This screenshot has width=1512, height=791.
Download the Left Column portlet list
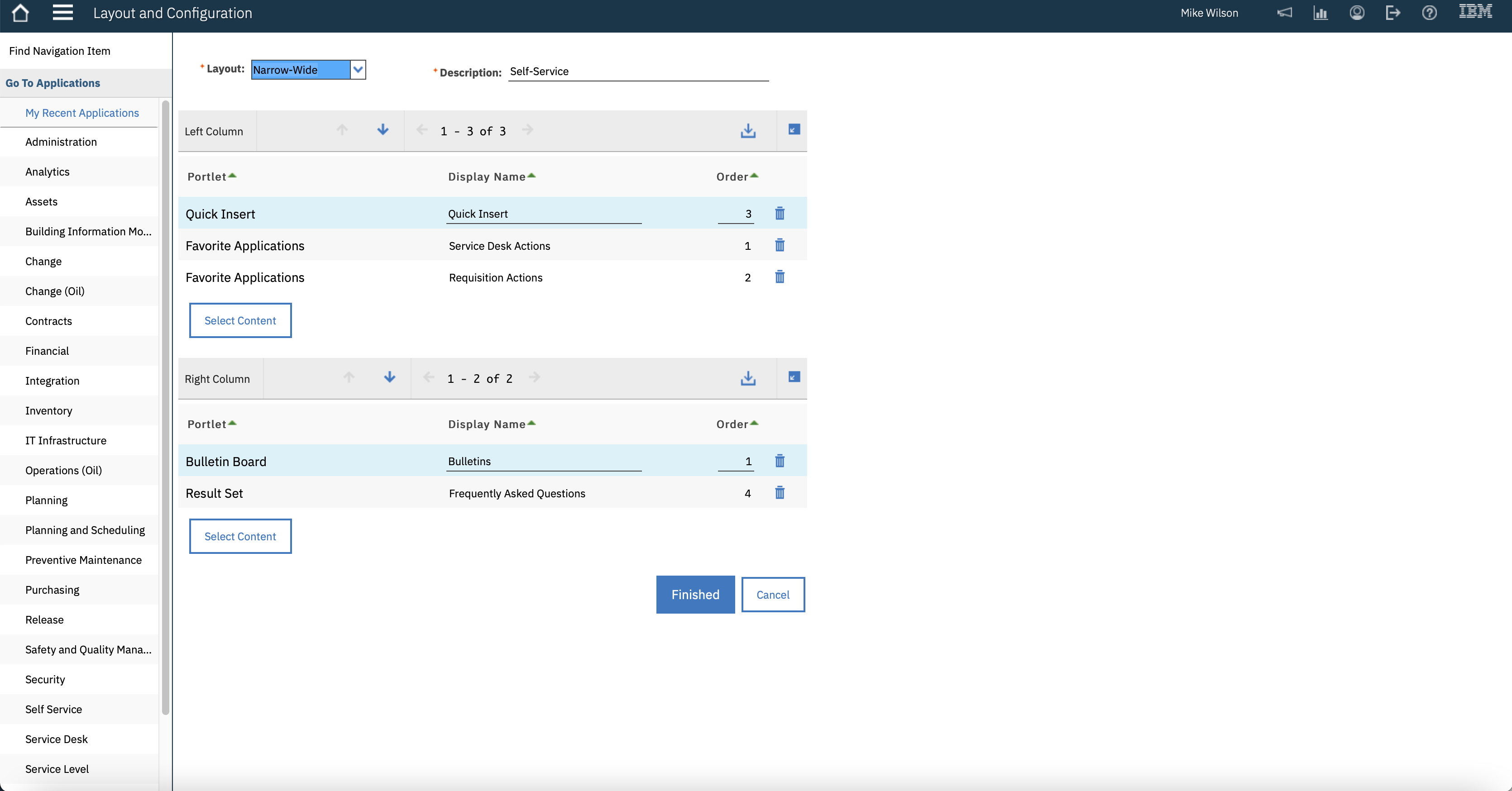[x=747, y=131]
